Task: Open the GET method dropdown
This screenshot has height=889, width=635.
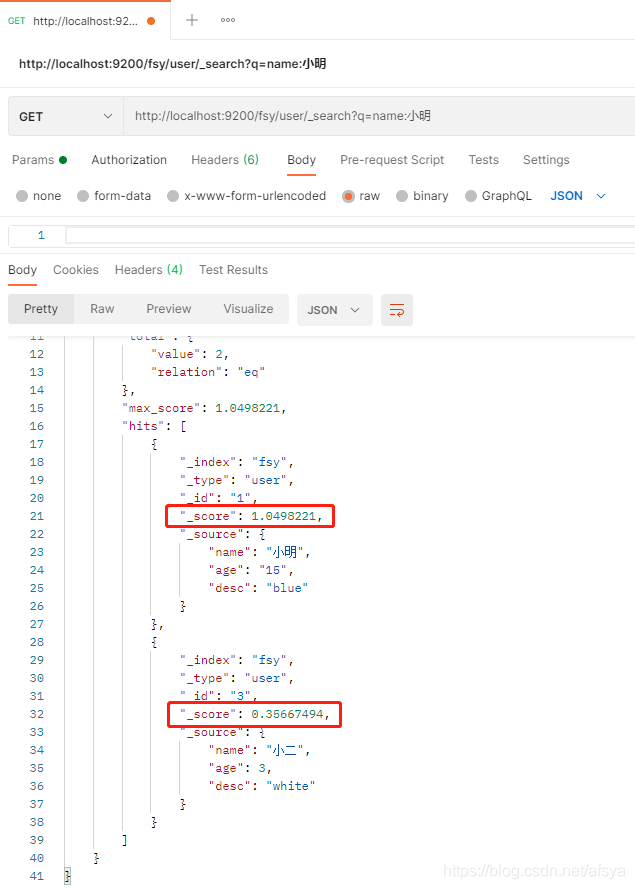Action: click(x=65, y=116)
